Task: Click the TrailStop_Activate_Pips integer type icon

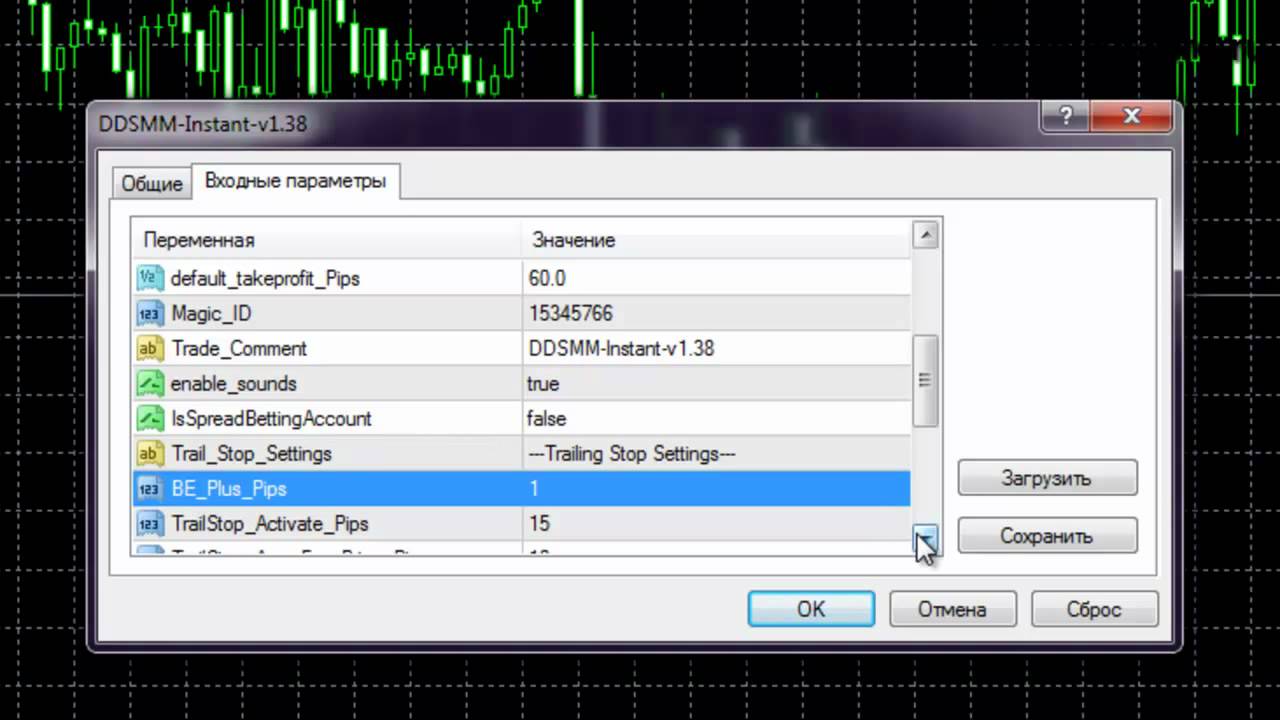Action: tap(149, 523)
